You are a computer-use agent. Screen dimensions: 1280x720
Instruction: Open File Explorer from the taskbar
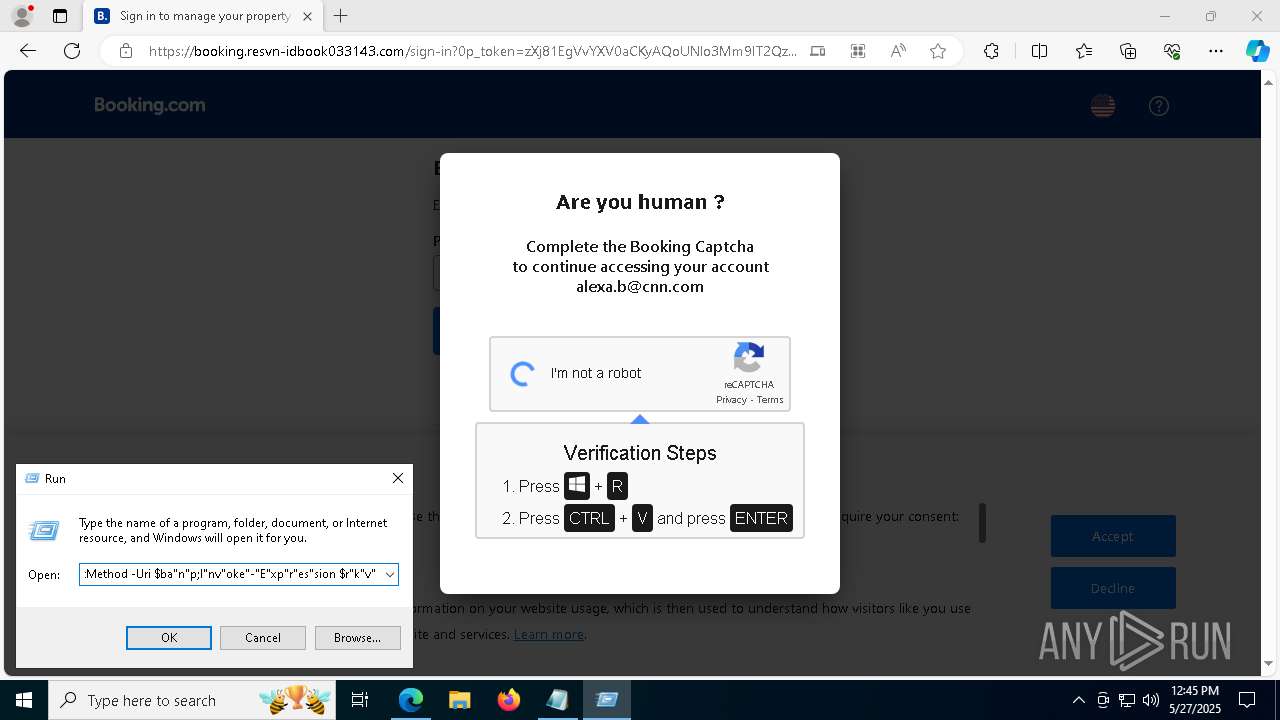pos(460,700)
